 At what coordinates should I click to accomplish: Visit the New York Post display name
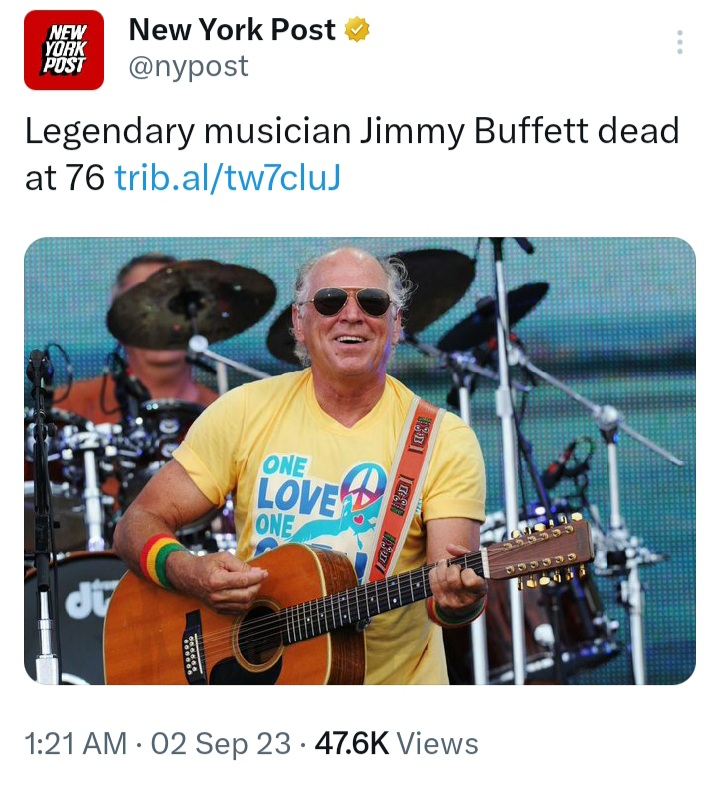(232, 30)
